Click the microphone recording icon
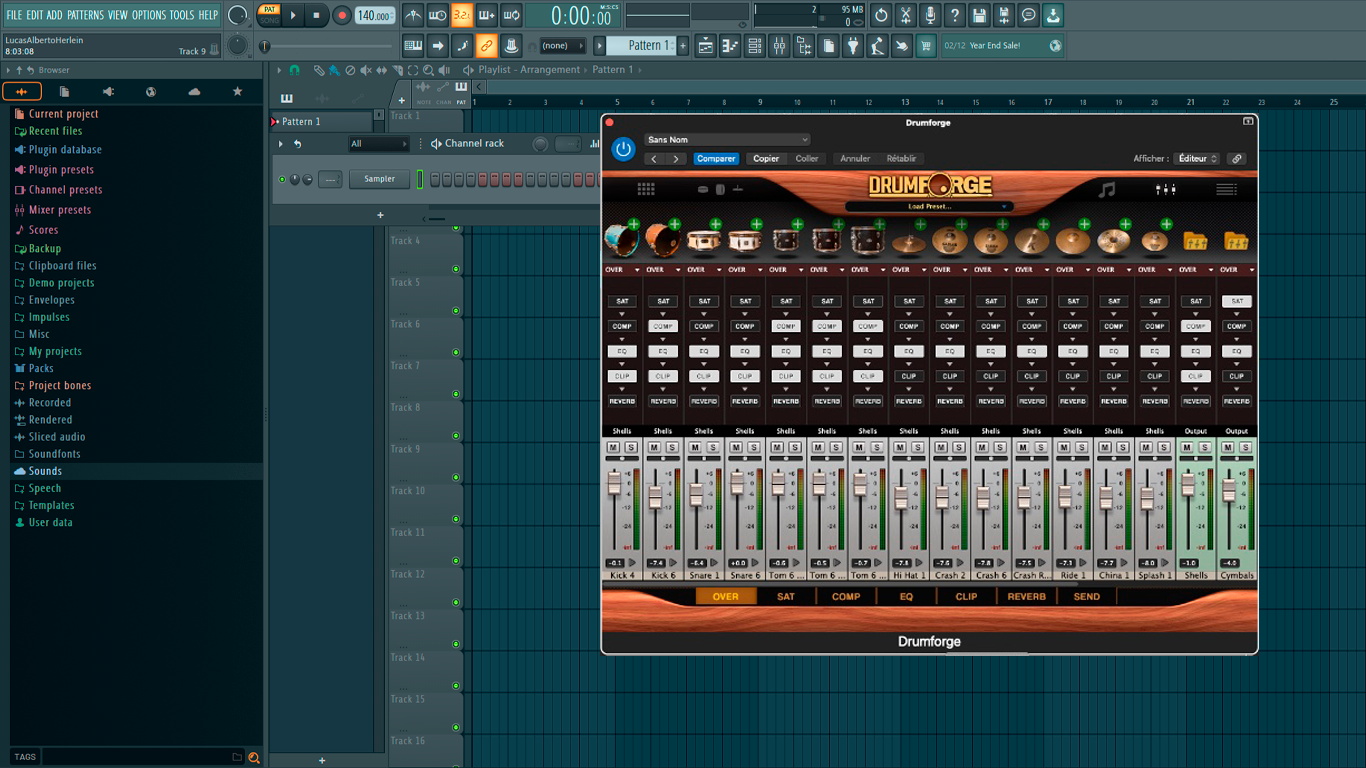Viewport: 1366px width, 768px height. pos(930,15)
